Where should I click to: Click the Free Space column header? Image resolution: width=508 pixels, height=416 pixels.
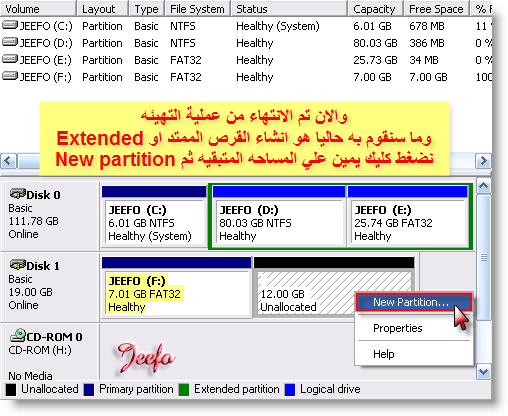436,9
